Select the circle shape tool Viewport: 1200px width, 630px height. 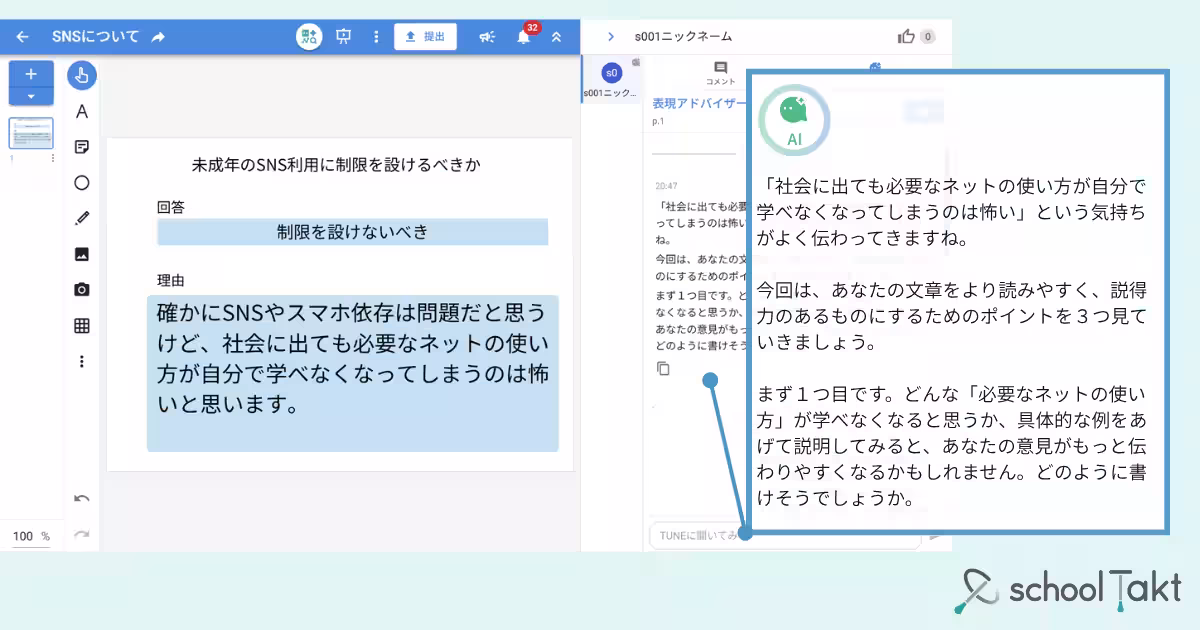coord(82,183)
